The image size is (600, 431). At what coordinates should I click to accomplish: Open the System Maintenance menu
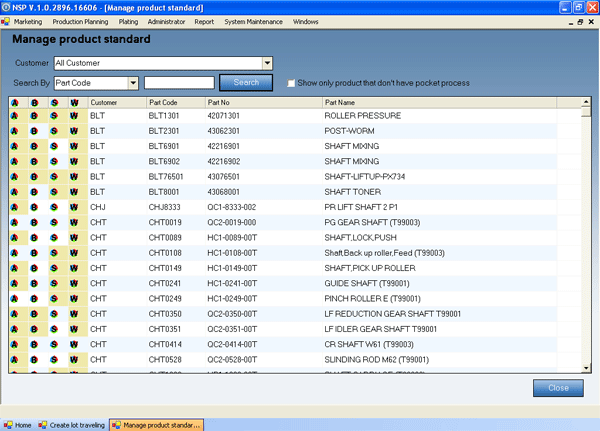pyautogui.click(x=253, y=20)
